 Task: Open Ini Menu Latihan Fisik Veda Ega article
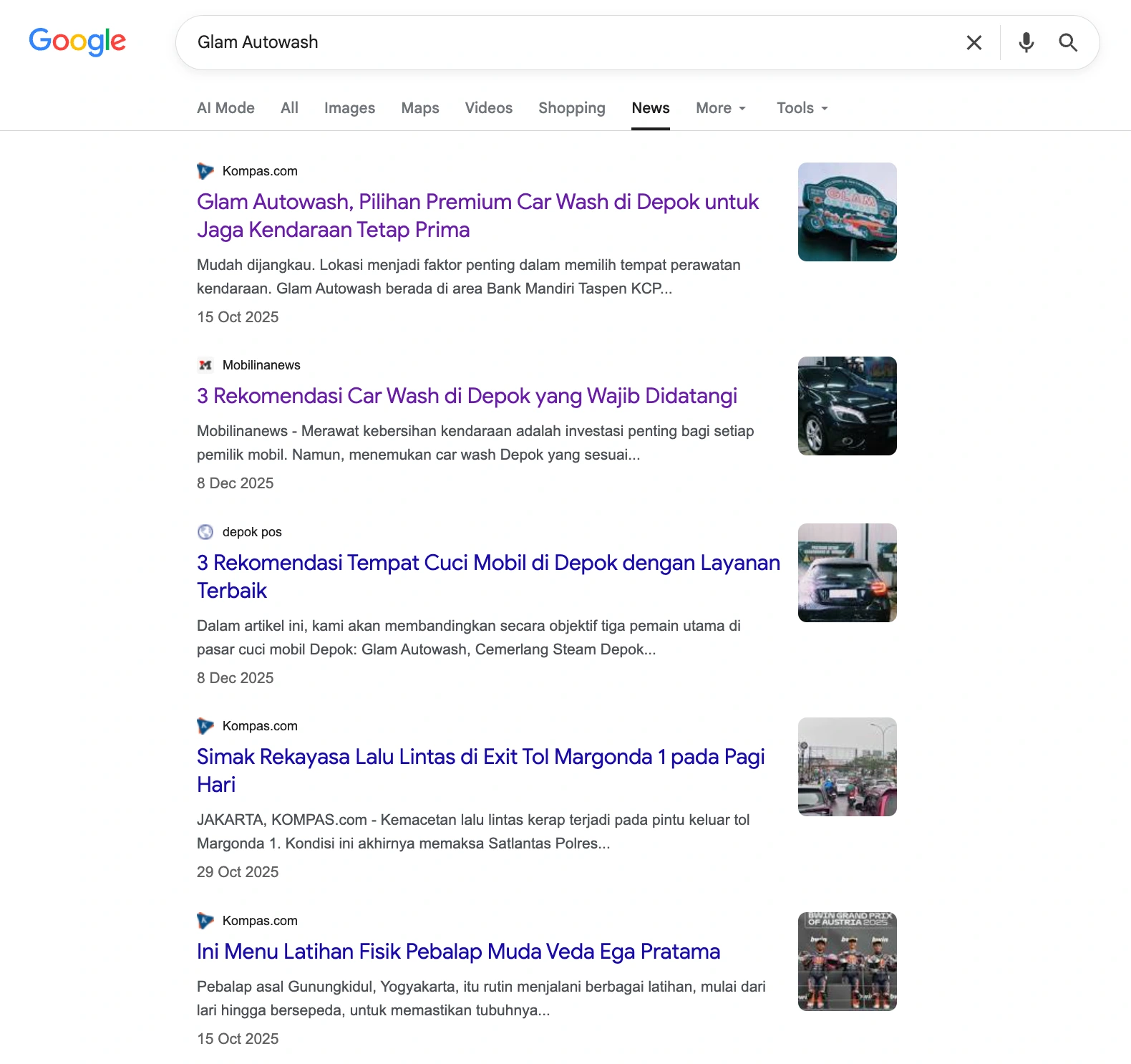tap(458, 952)
